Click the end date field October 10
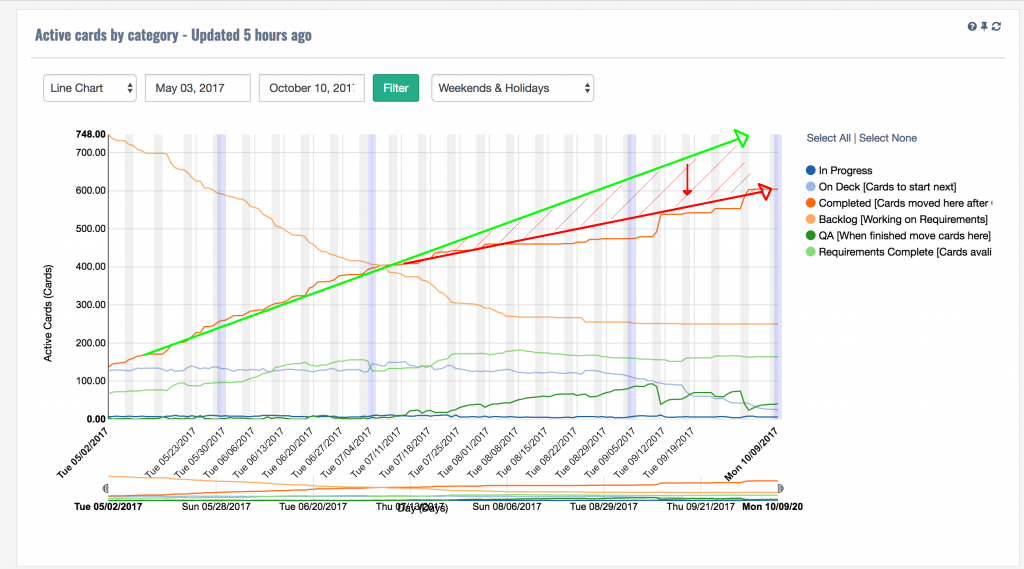 pyautogui.click(x=312, y=88)
